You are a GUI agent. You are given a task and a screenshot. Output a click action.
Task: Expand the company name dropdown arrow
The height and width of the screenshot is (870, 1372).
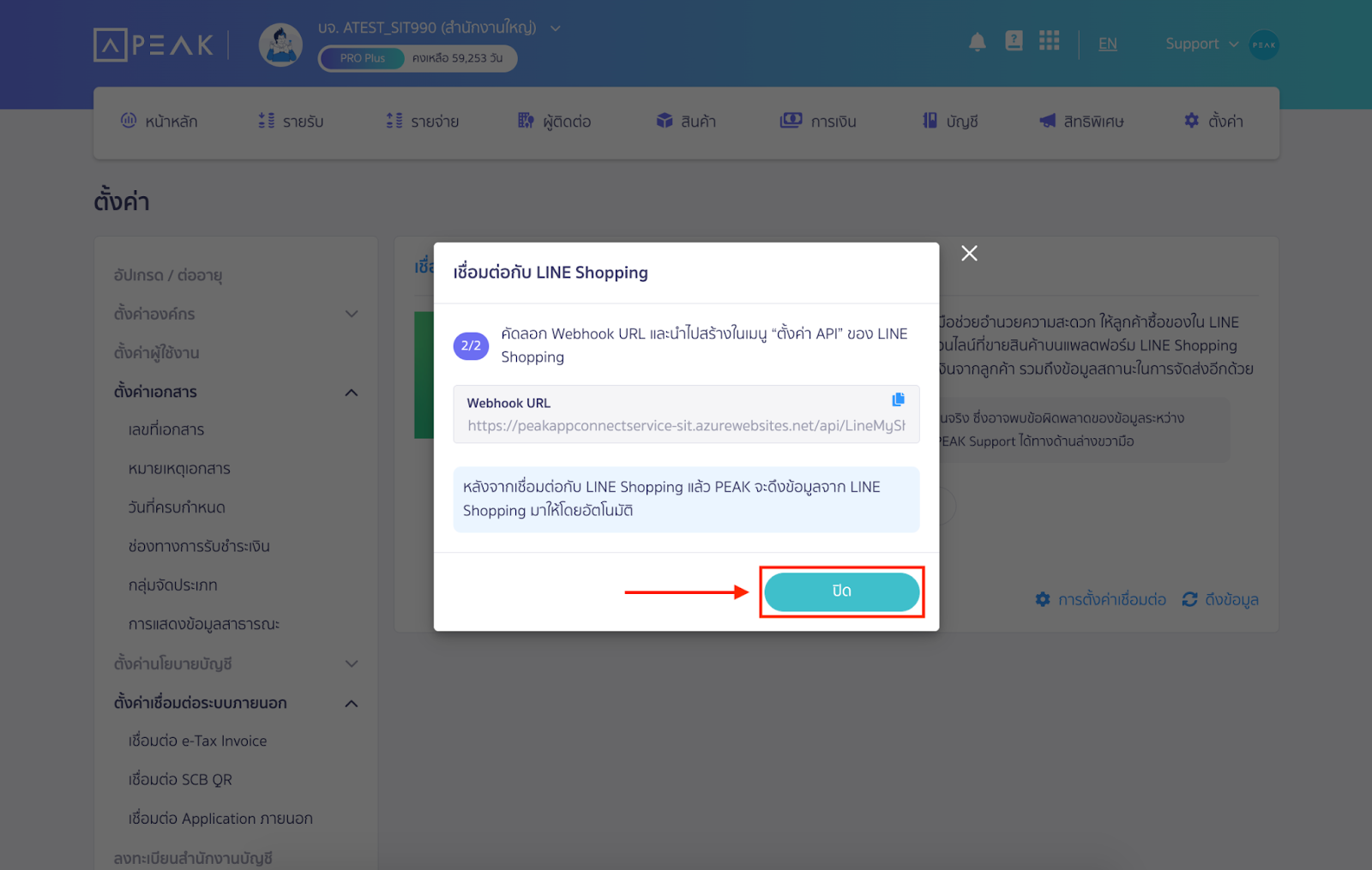[556, 28]
